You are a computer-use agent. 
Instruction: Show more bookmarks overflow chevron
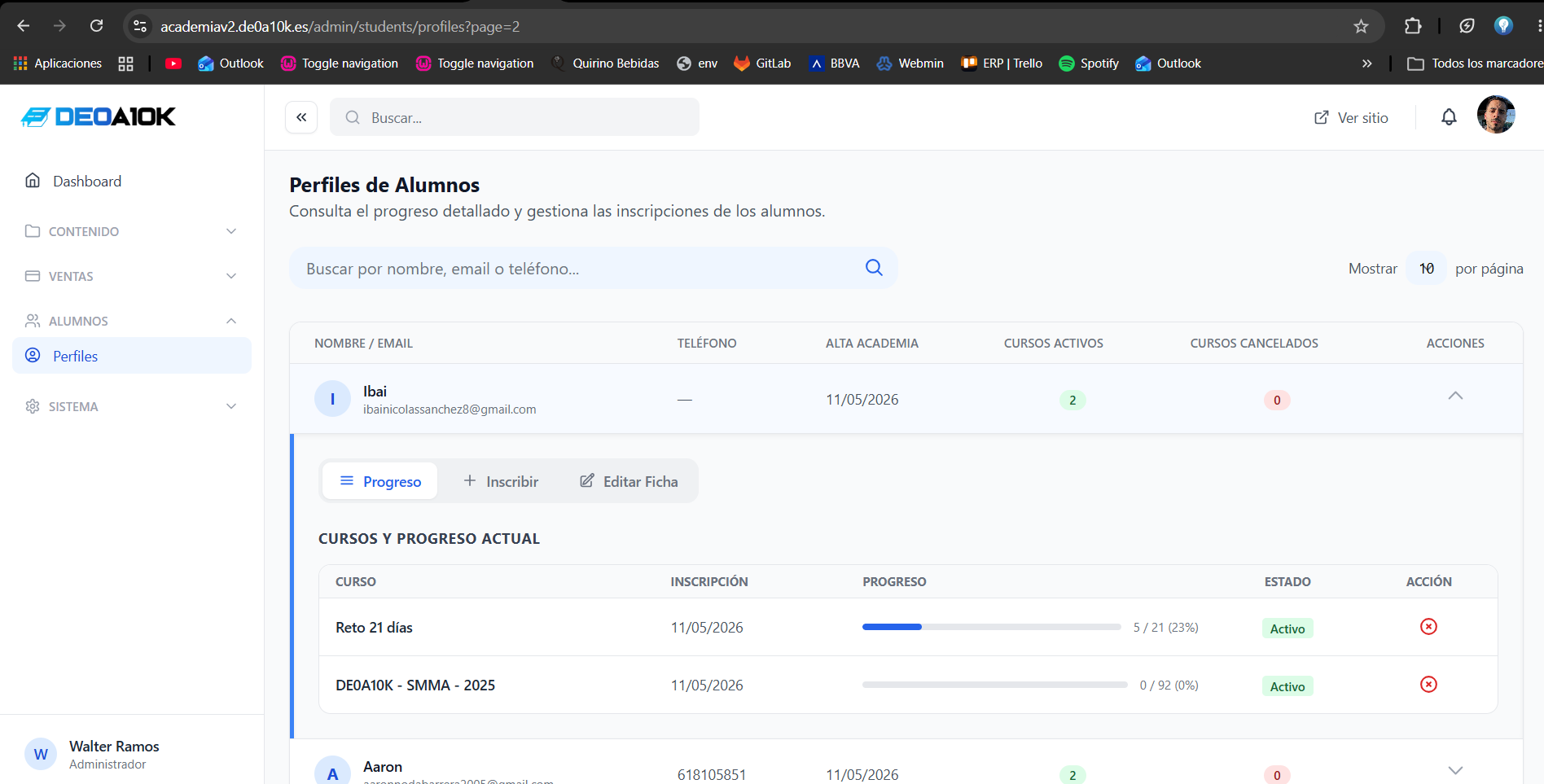[x=1366, y=64]
